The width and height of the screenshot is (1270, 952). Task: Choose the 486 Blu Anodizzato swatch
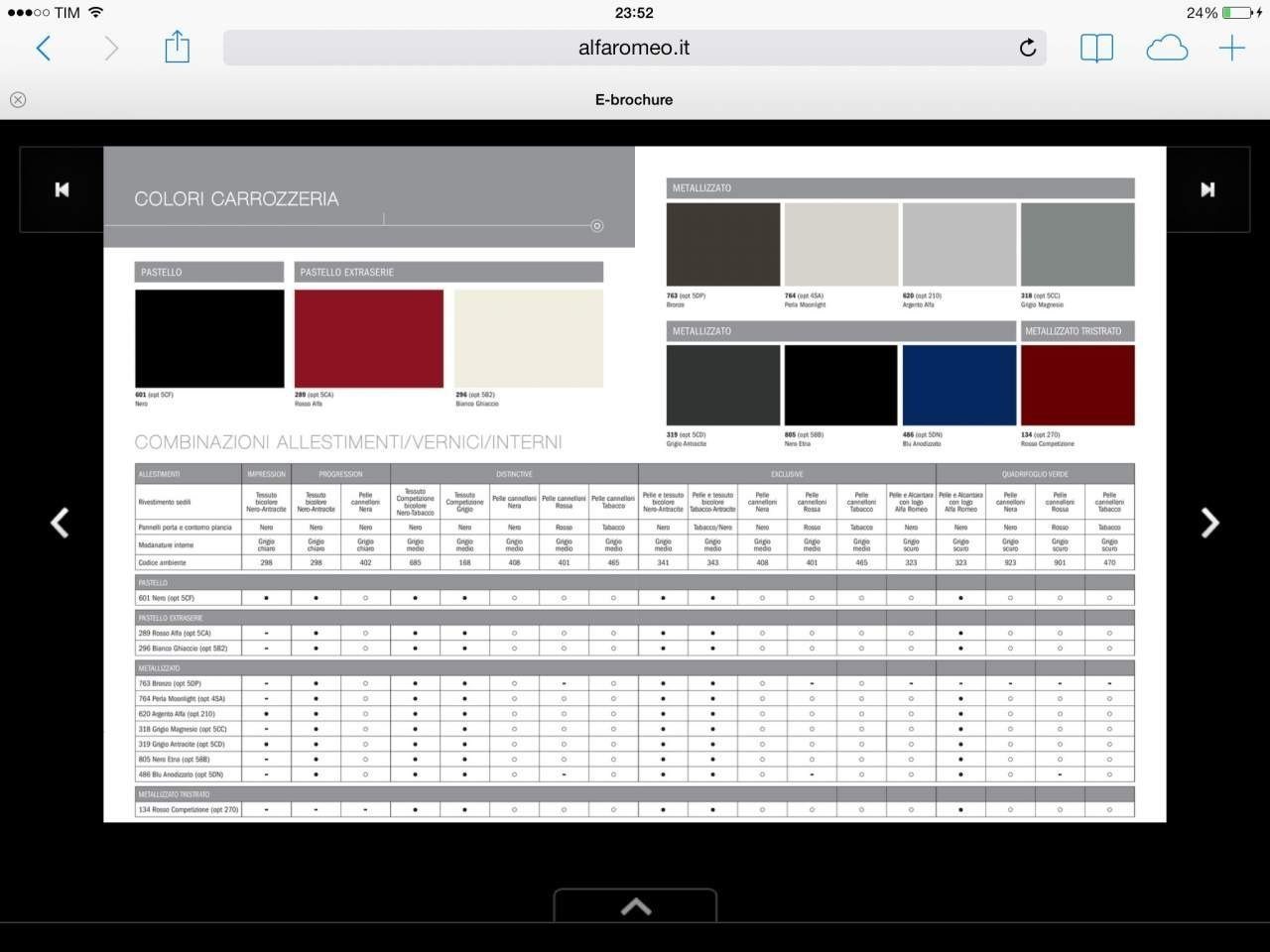point(959,386)
